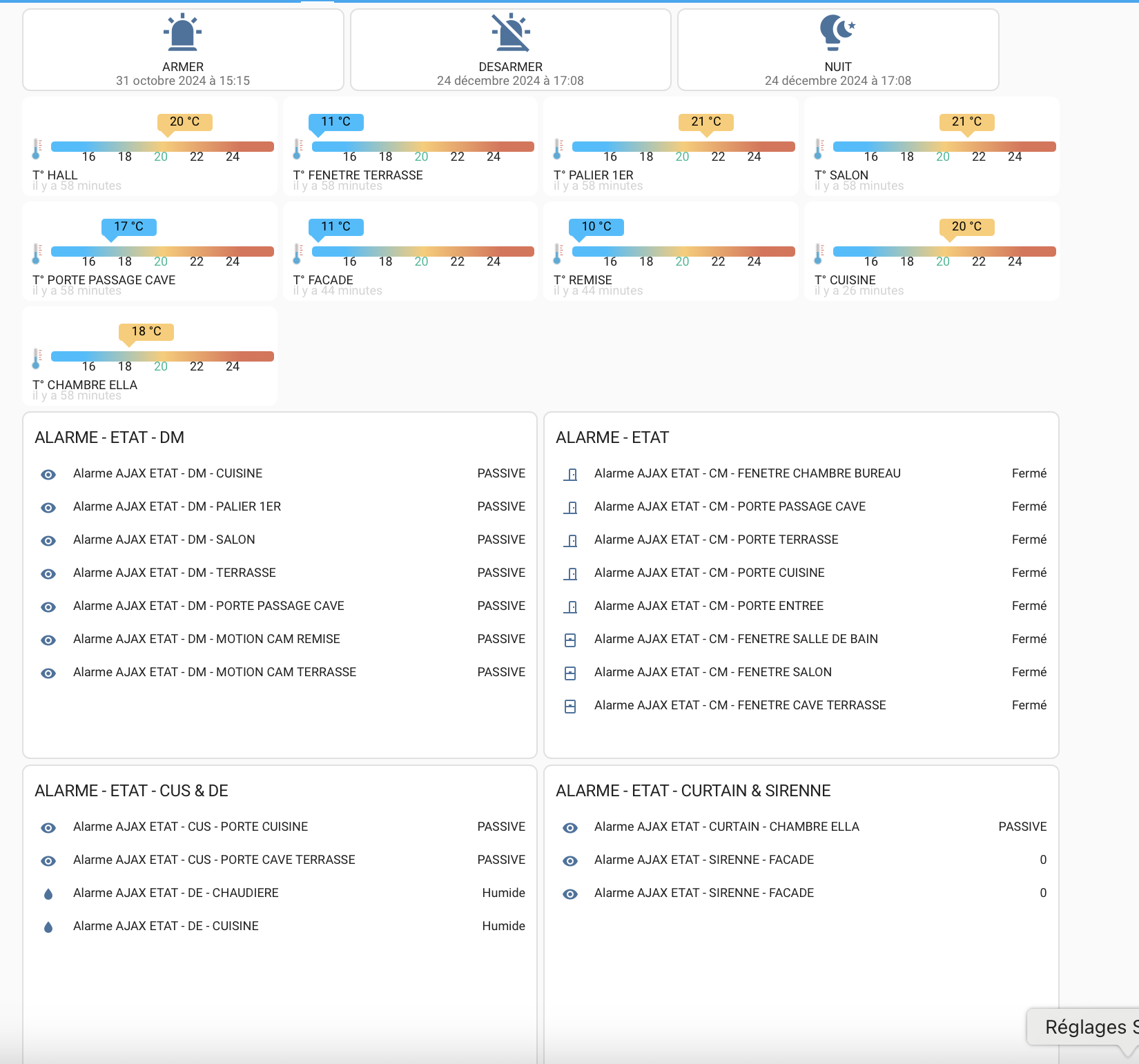The width and height of the screenshot is (1139, 1064).
Task: Click the door icon for CM - PORTE TERRASSE
Action: coord(570,540)
